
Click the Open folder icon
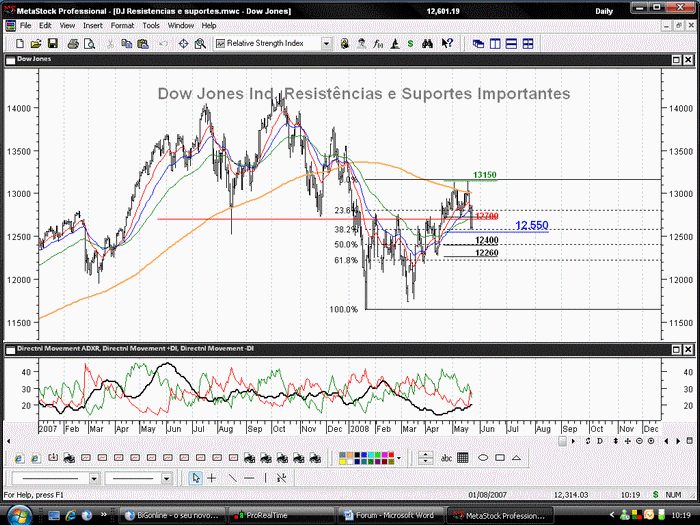pos(36,44)
